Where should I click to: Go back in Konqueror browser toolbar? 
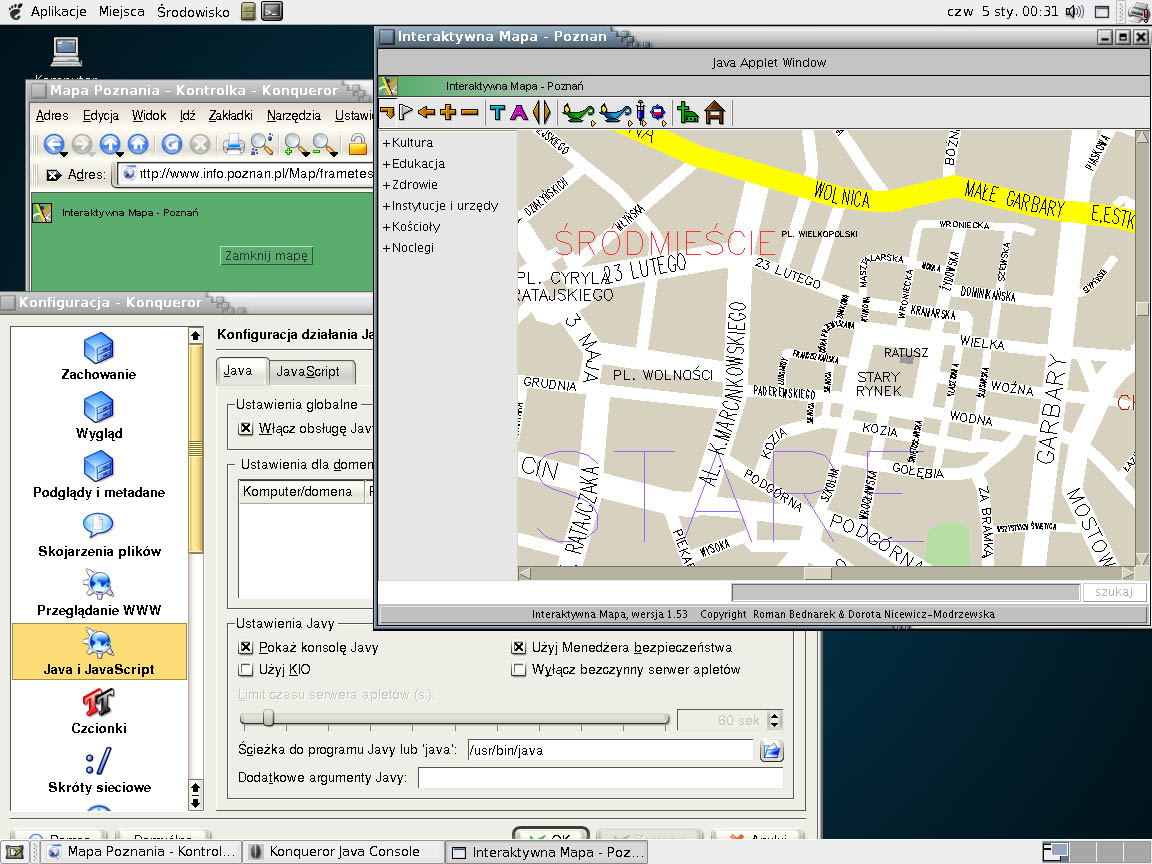coord(53,144)
